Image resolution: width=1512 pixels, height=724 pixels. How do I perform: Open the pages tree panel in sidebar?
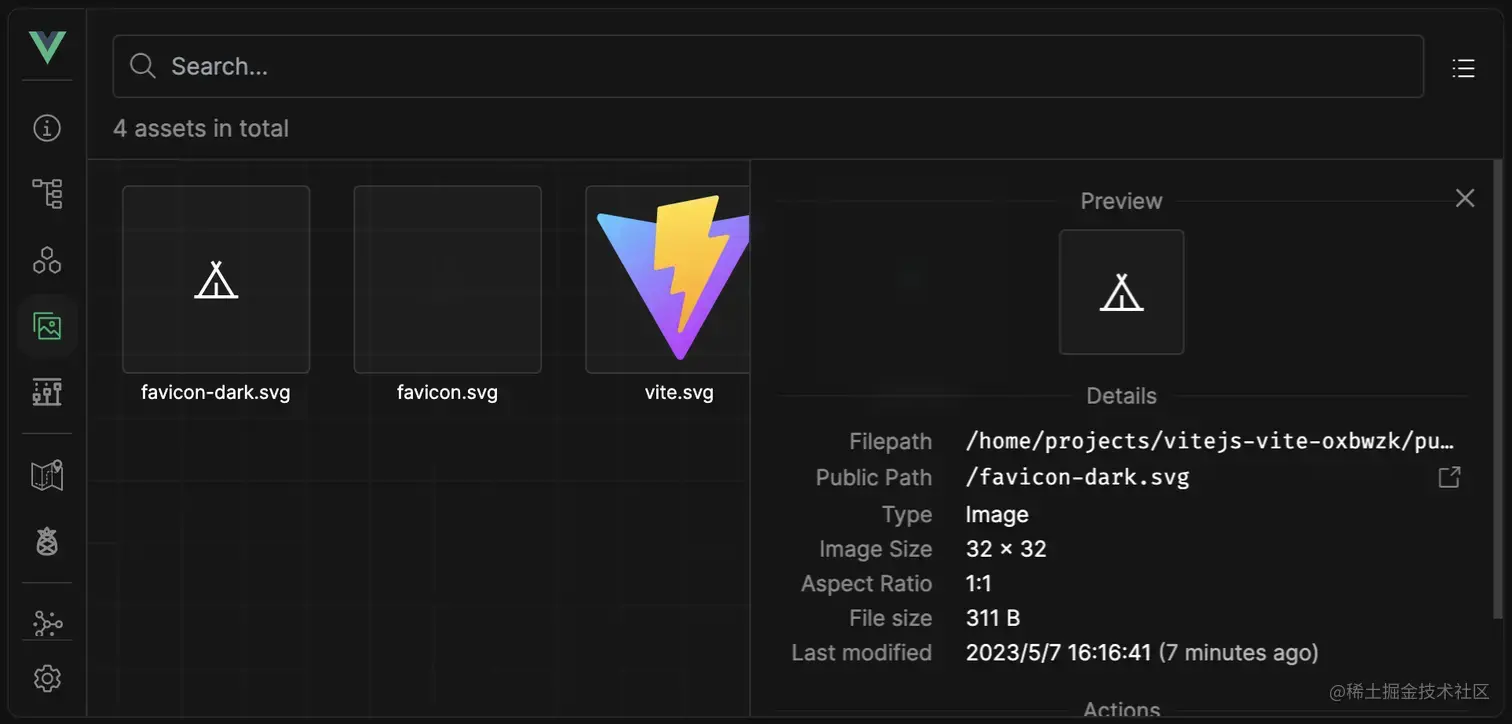tap(46, 192)
